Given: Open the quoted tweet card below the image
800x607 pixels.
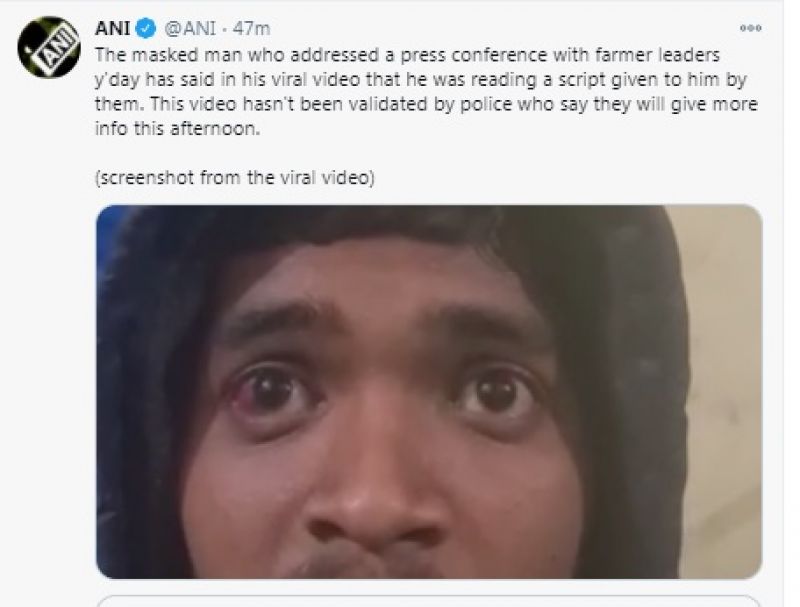Looking at the screenshot, I should click(x=429, y=601).
